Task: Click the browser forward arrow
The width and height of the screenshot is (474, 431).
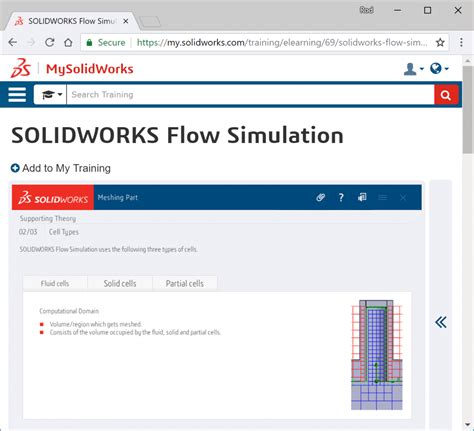Action: coord(31,42)
